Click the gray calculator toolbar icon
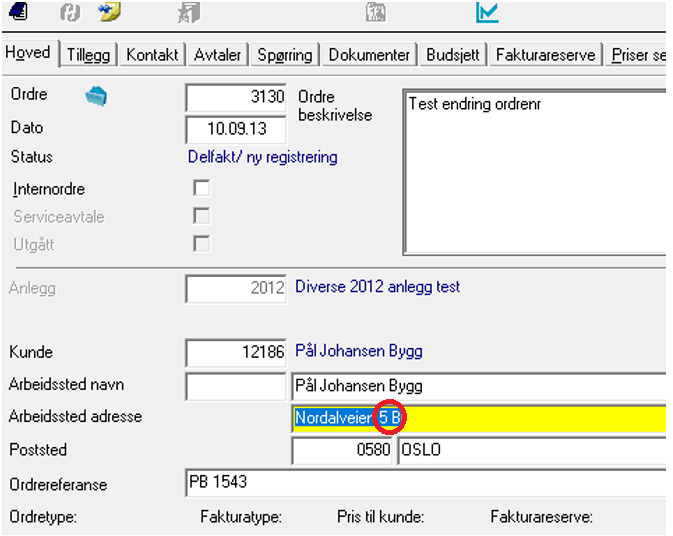Screen dimensions: 673x536 (376, 12)
